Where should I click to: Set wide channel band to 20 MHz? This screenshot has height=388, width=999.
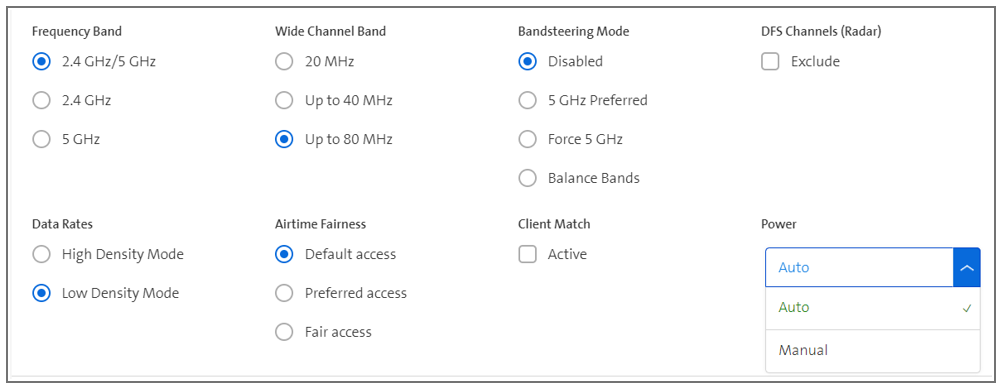click(284, 62)
